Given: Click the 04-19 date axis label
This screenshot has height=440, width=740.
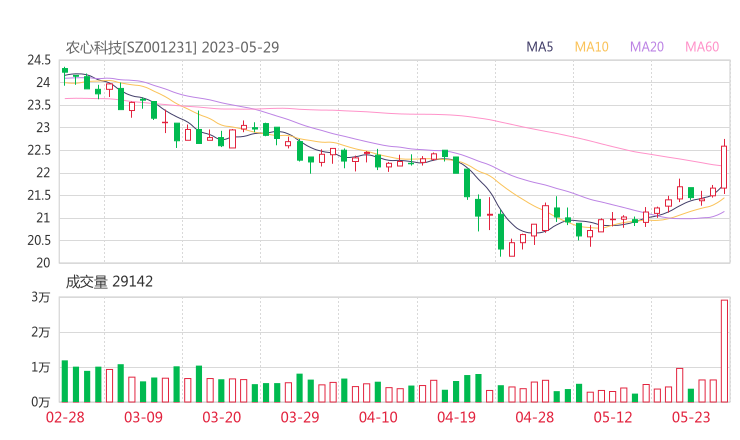Looking at the screenshot, I should click(456, 417).
